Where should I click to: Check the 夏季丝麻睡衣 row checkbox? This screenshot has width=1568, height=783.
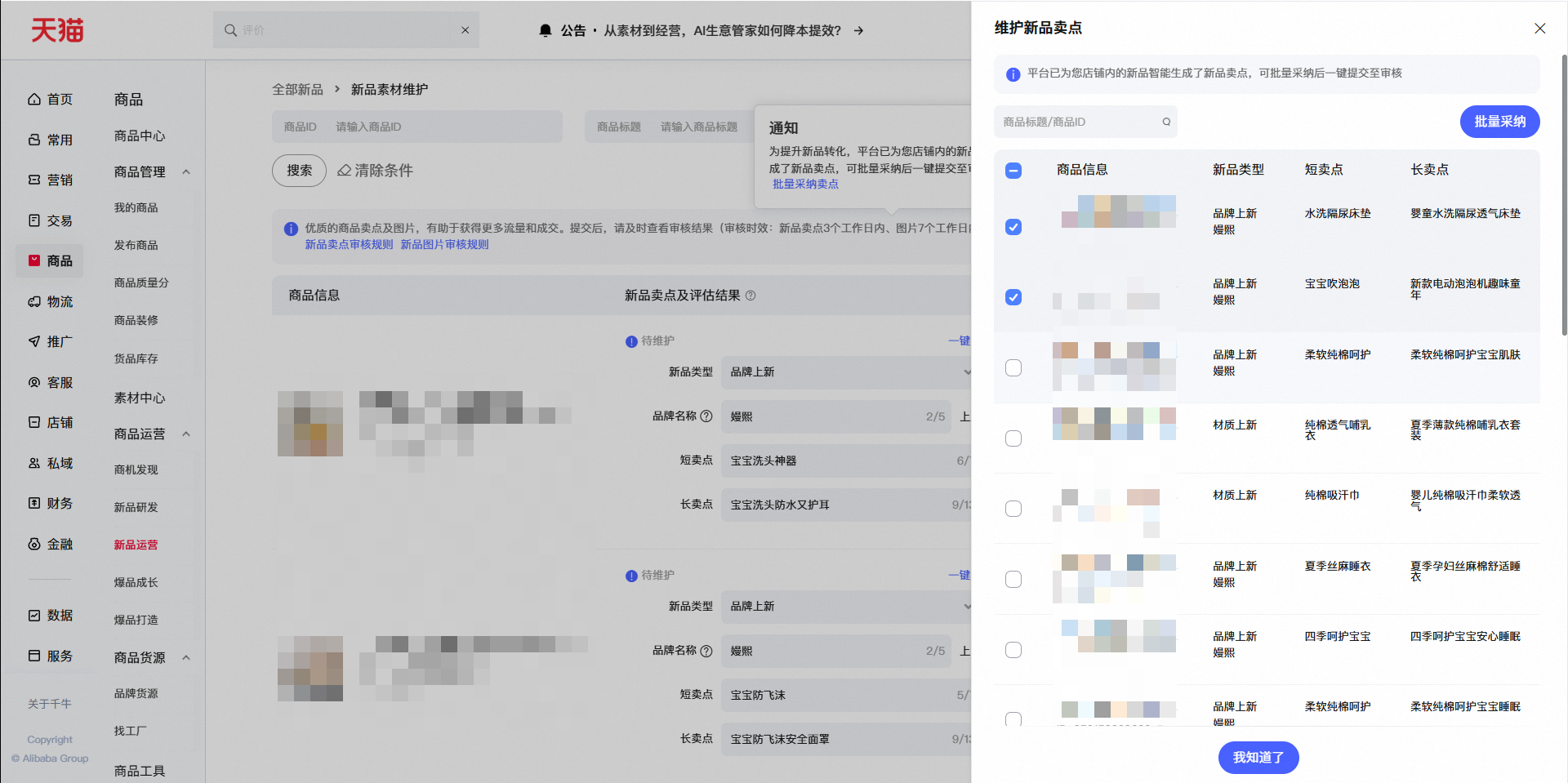[x=1013, y=579]
